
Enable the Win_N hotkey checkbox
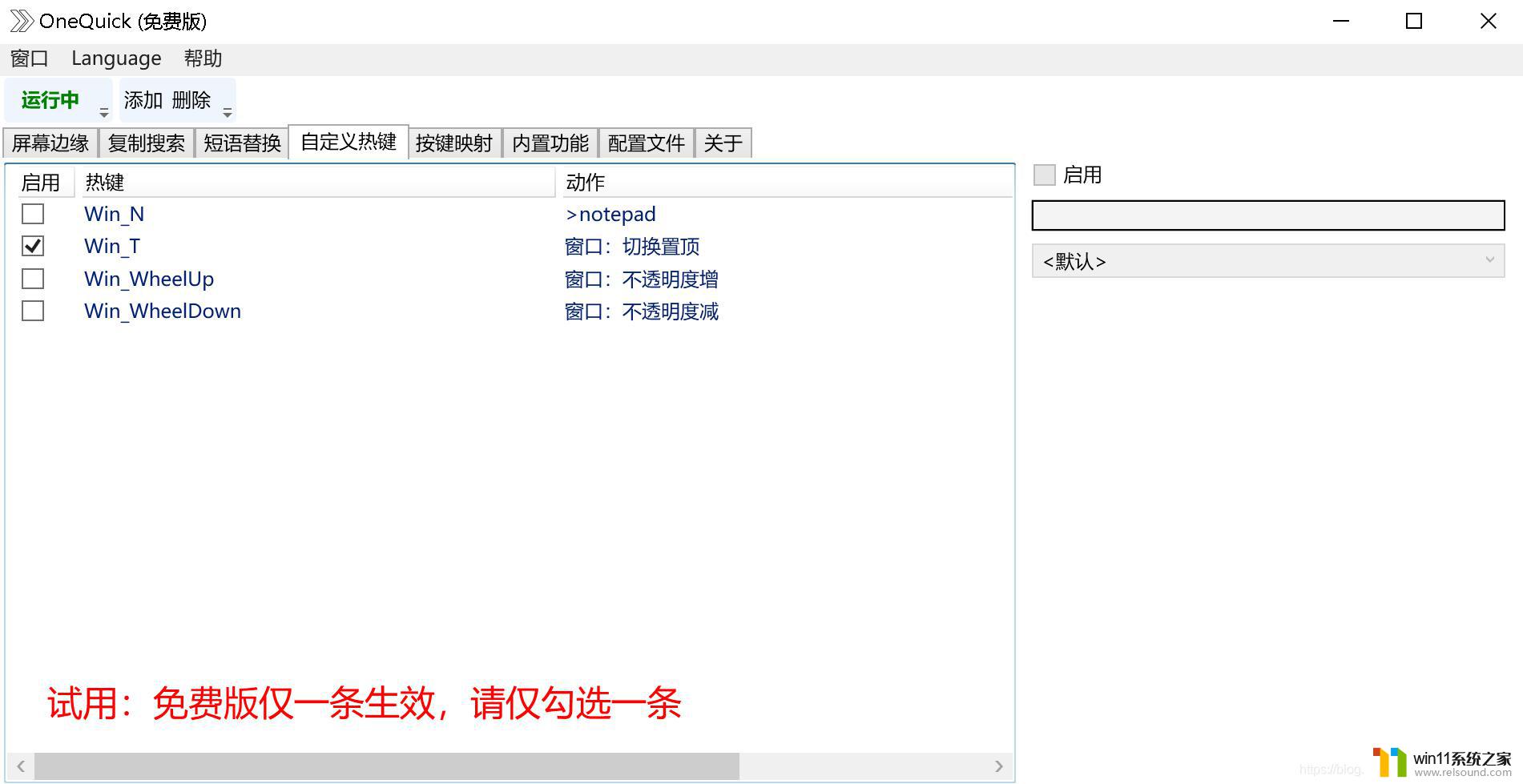(x=33, y=214)
